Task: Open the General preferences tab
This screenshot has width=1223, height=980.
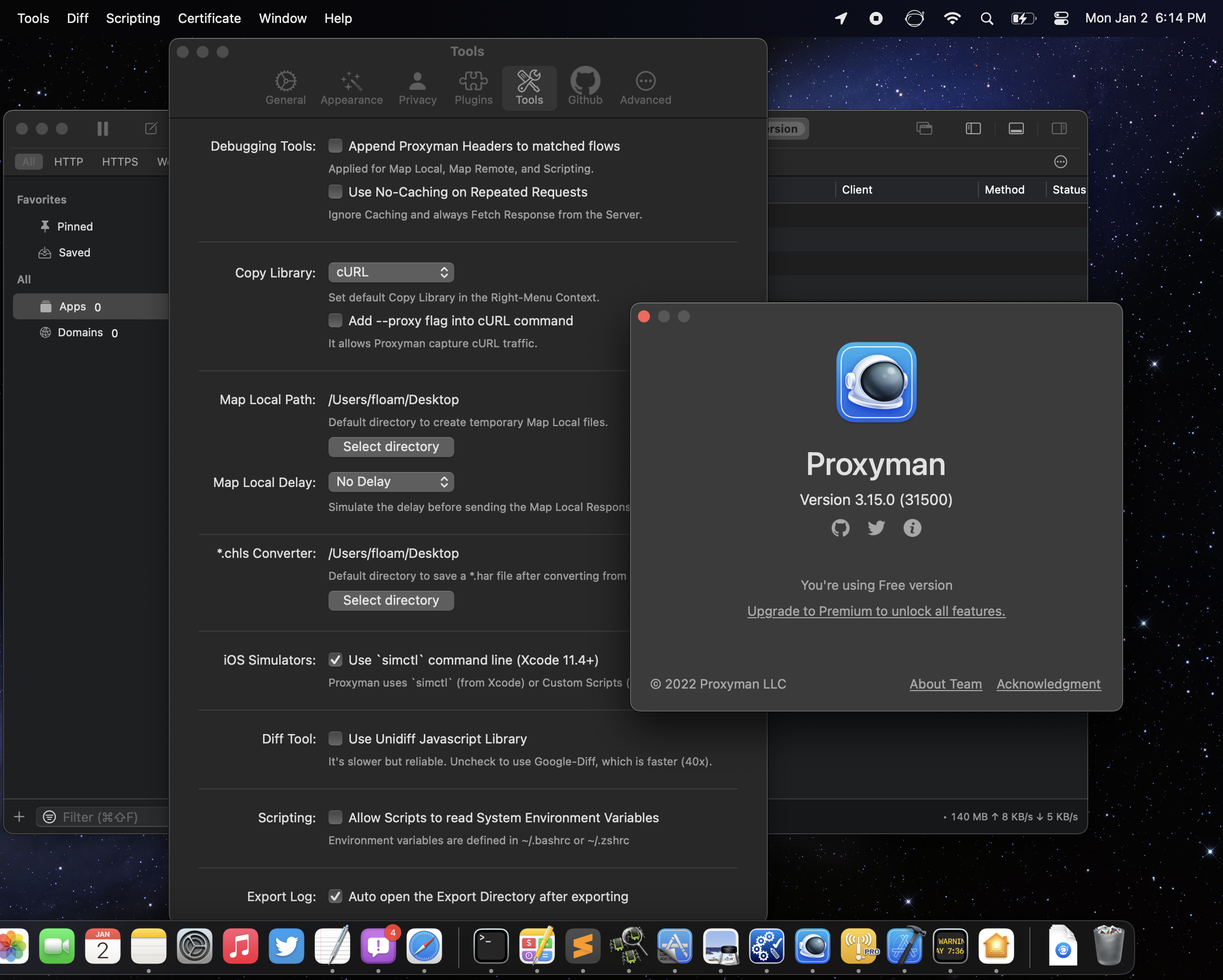Action: click(286, 87)
